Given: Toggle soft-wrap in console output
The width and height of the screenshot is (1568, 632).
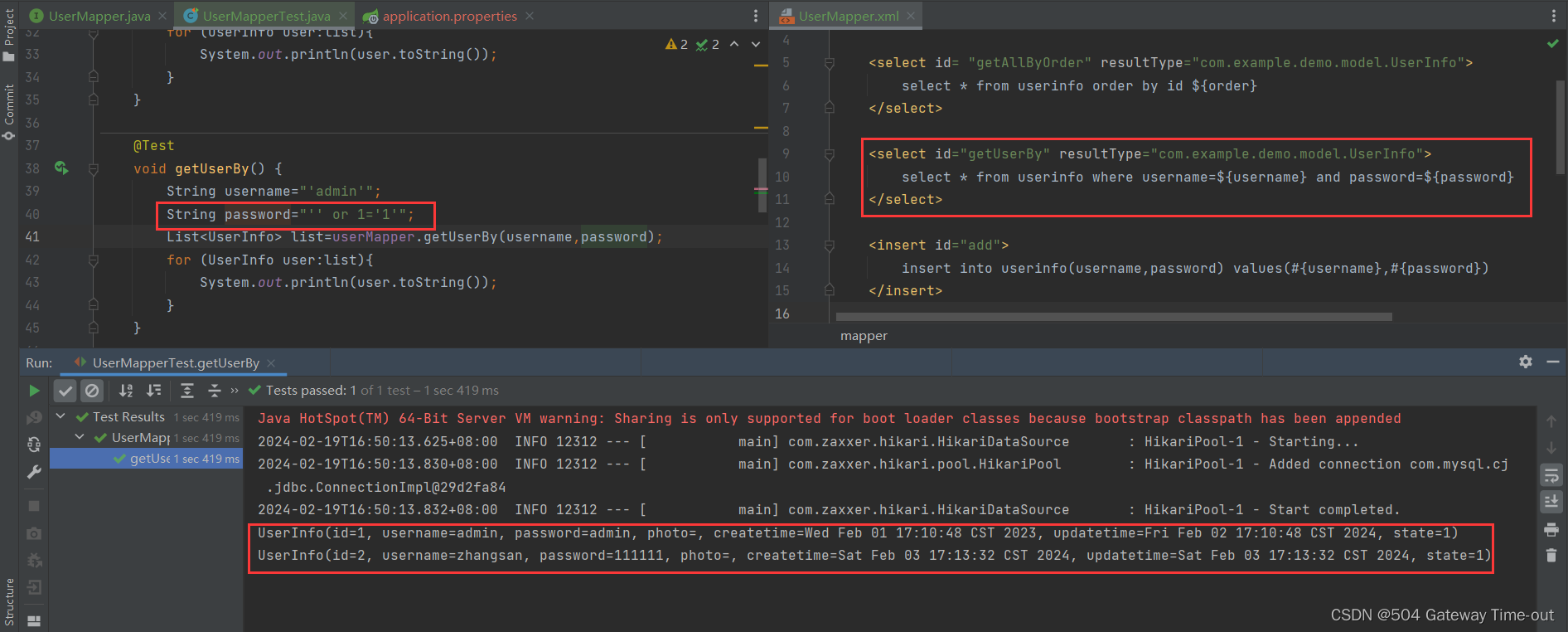Looking at the screenshot, I should click(1551, 474).
